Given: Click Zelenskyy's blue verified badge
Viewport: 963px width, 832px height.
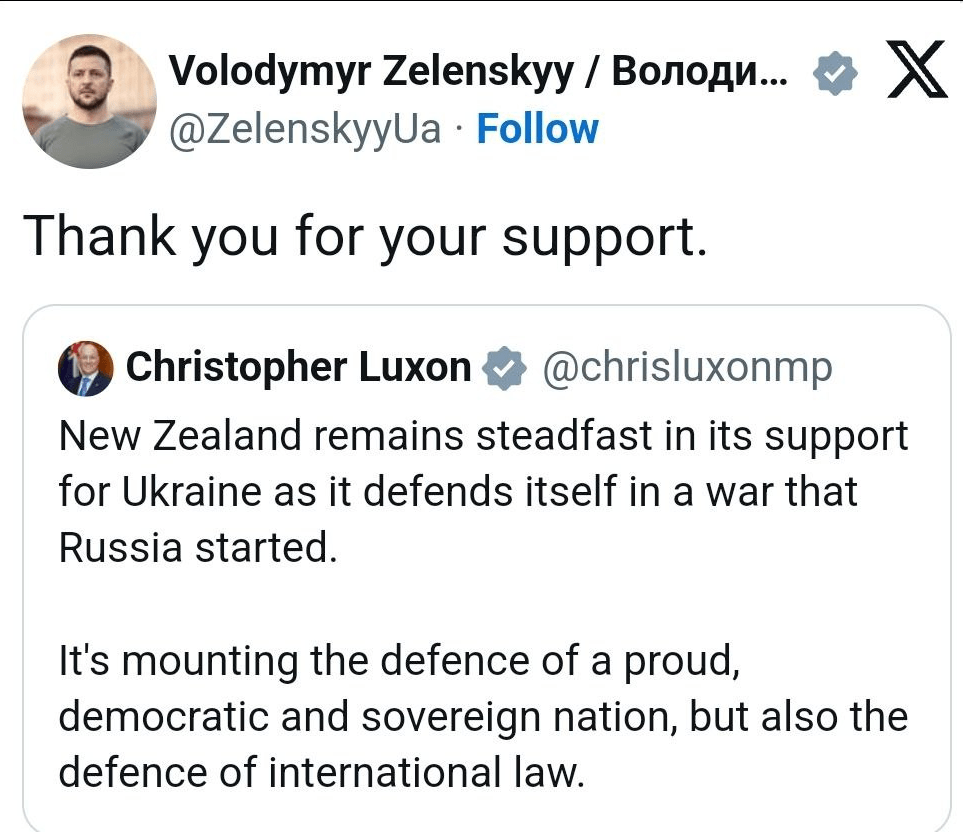Looking at the screenshot, I should coord(833,74).
